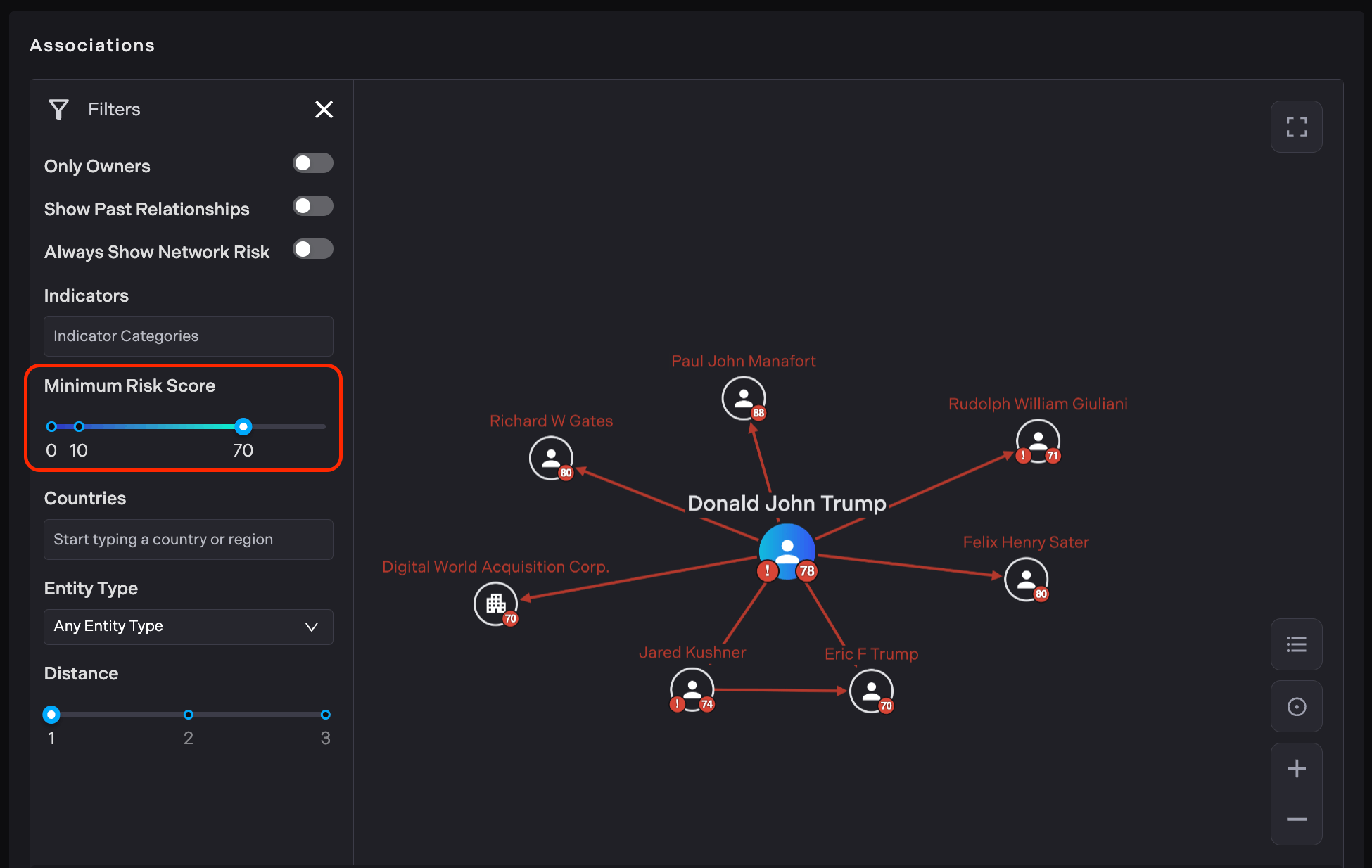Viewport: 1372px width, 868px height.
Task: Click the Rudolph William Giuliani label
Action: coord(1037,404)
